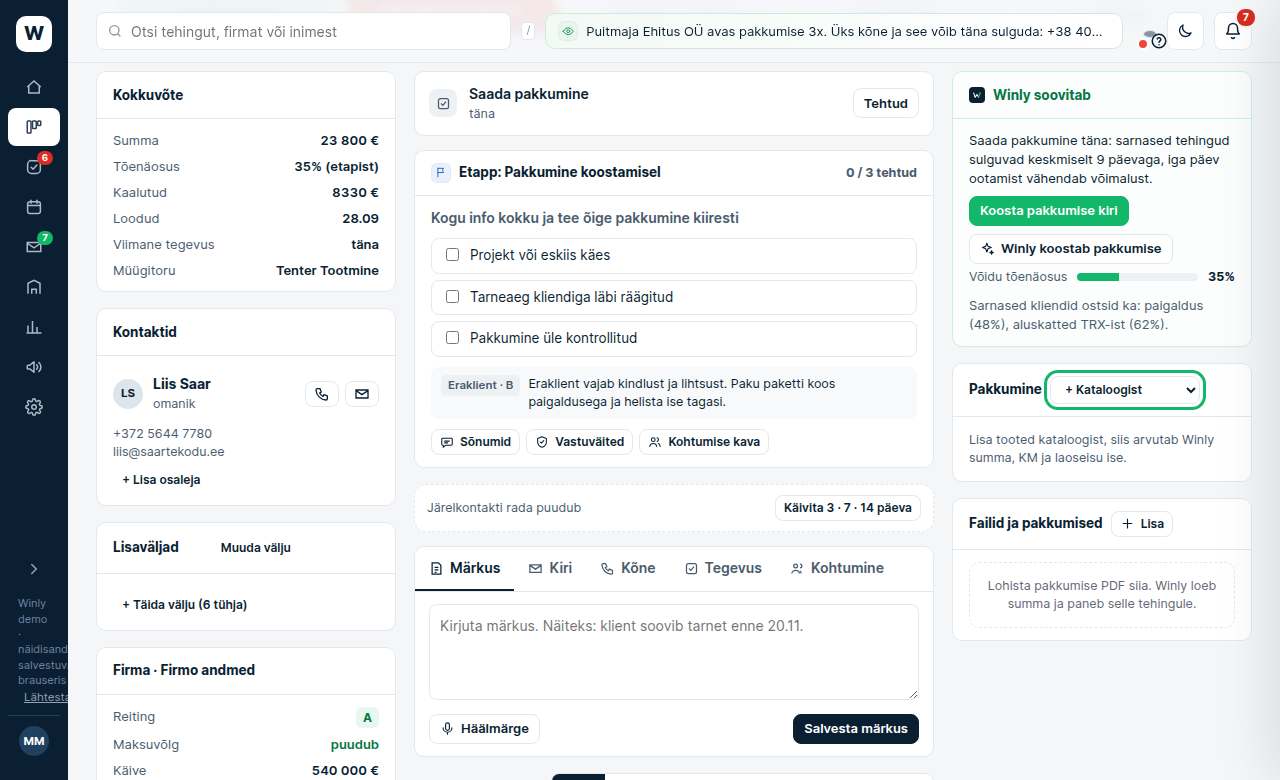
Task: Check 'Tarneaeg kliendiga läbi räägitud' checkbox
Action: click(452, 297)
